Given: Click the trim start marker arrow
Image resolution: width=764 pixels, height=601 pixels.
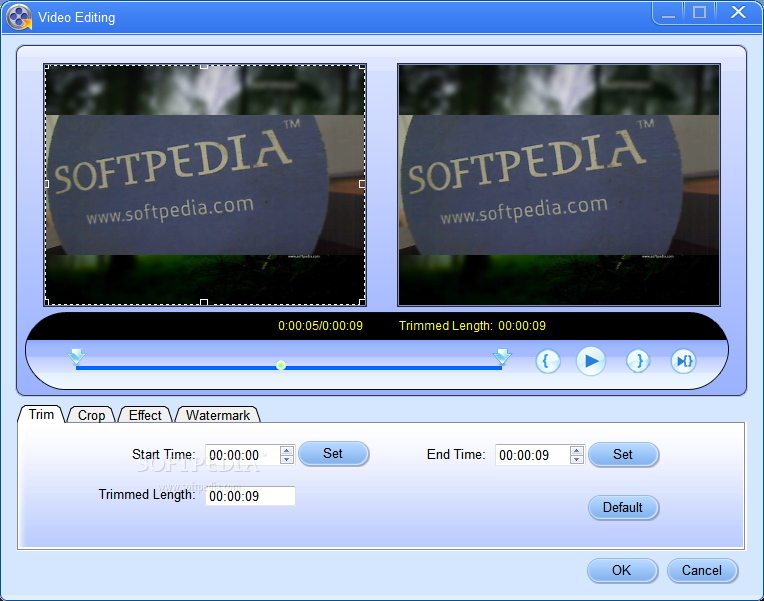Looking at the screenshot, I should coord(76,356).
